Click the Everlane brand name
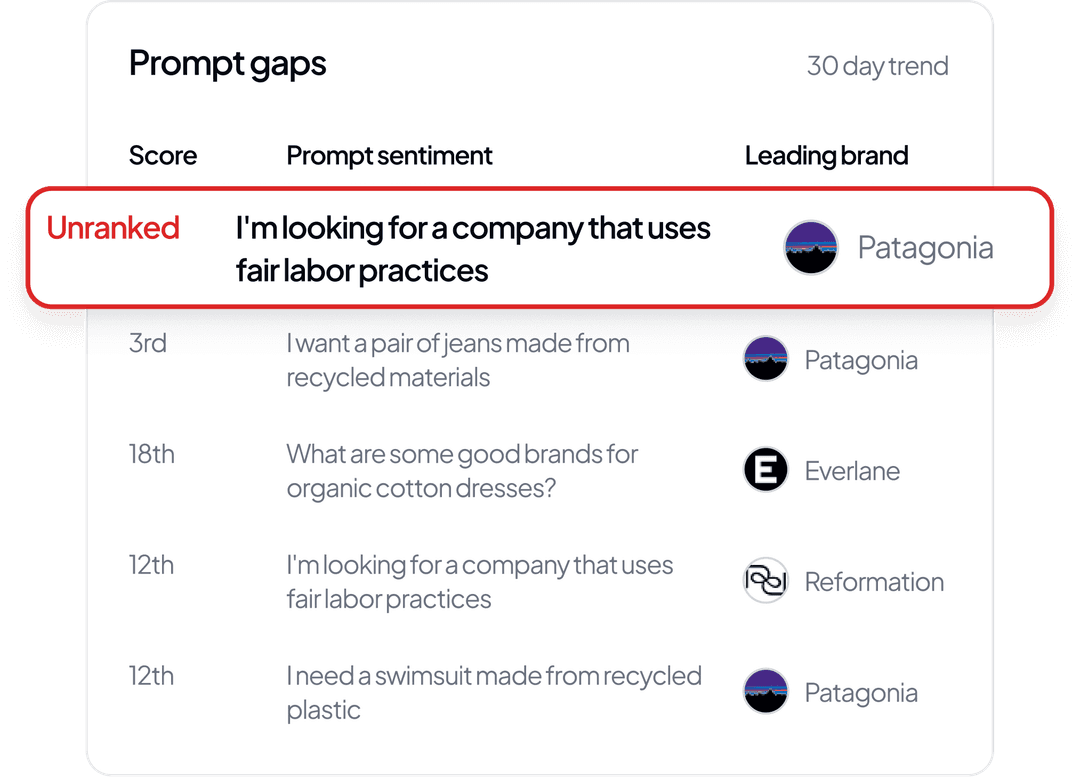The image size is (1080, 777). point(852,471)
